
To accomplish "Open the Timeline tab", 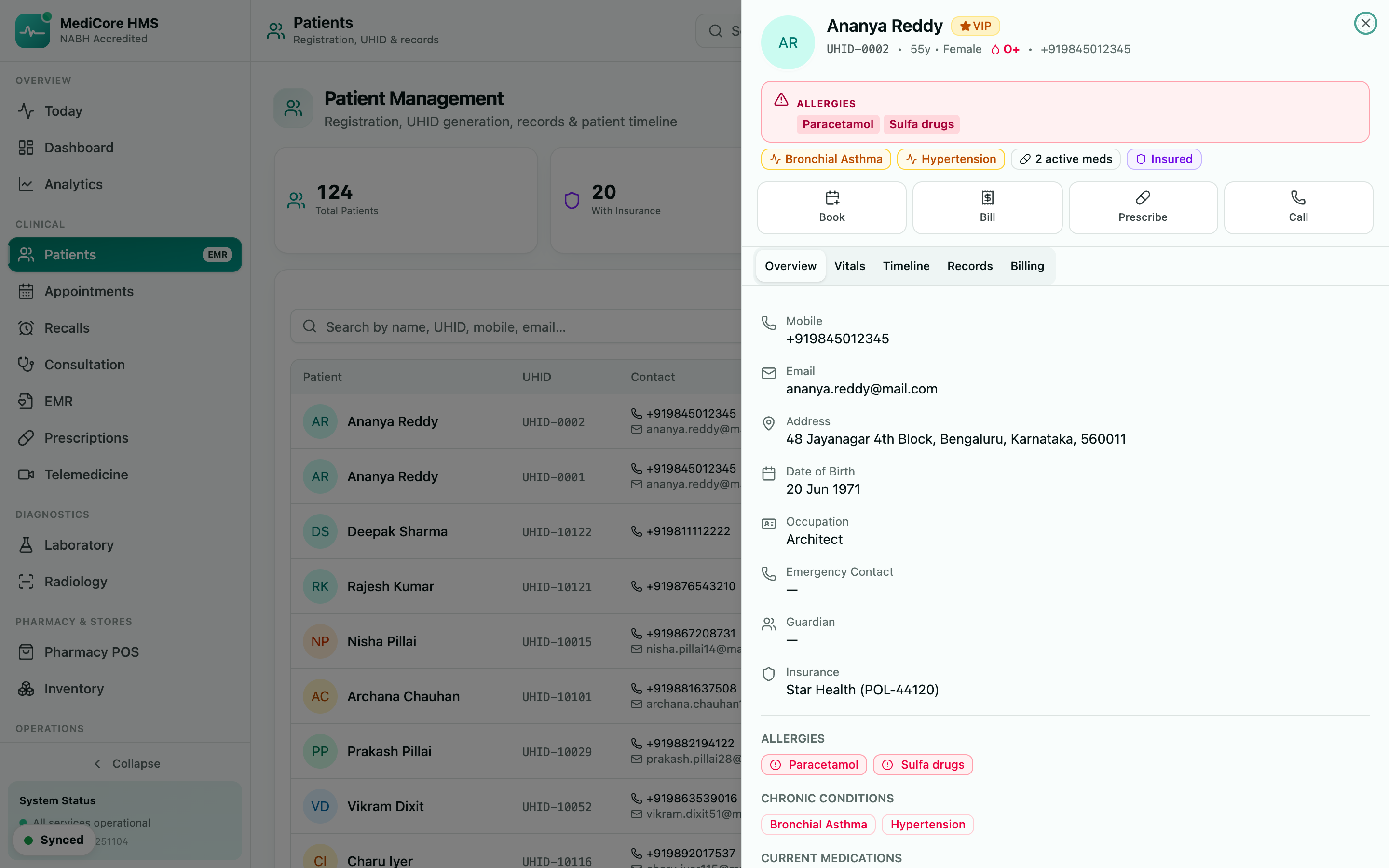I will coord(906,266).
